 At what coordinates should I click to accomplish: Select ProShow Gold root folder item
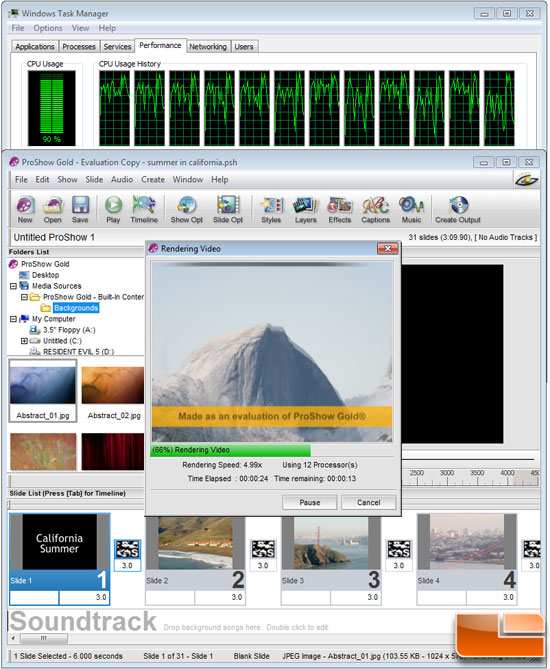[45, 264]
